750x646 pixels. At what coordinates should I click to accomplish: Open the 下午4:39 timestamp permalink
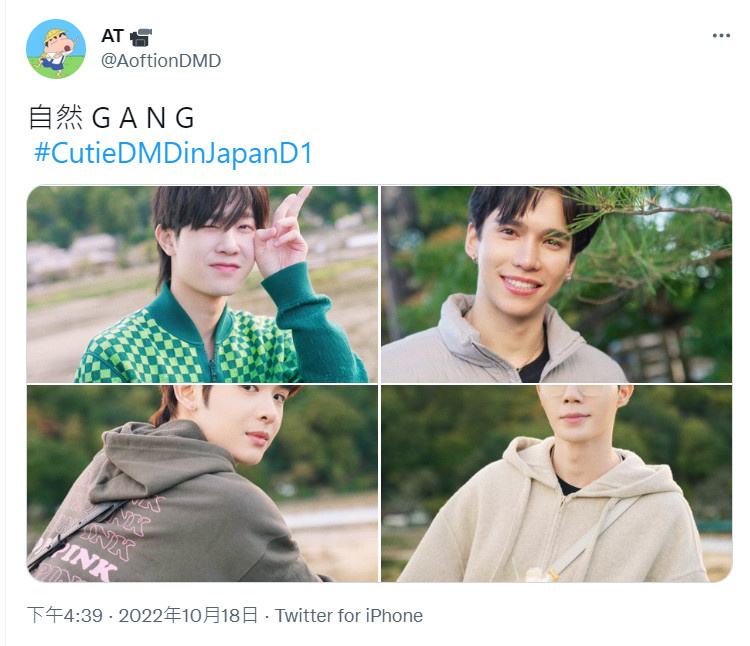65,615
